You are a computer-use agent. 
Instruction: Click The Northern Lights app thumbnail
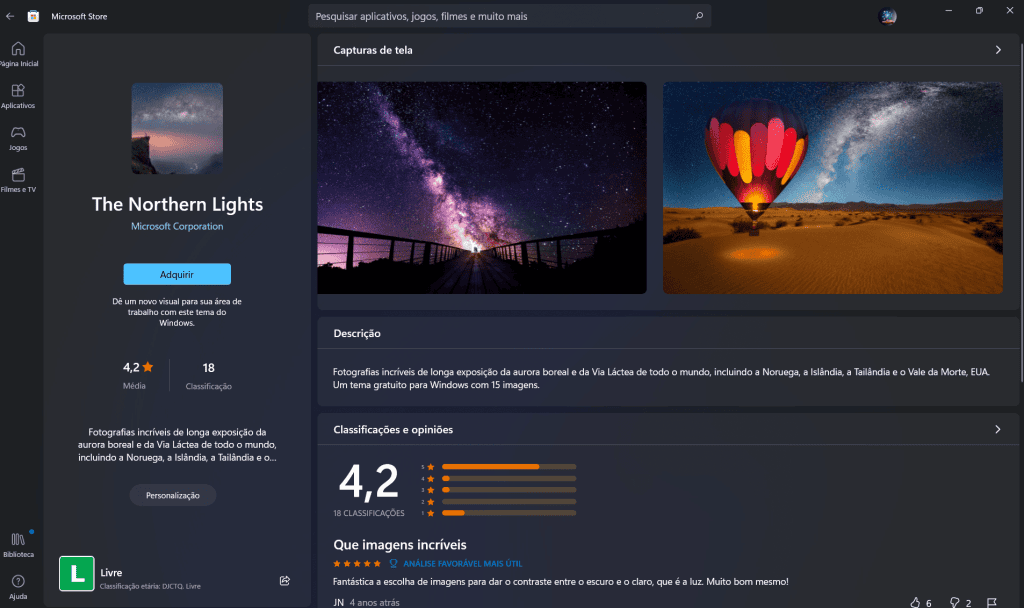click(x=177, y=128)
